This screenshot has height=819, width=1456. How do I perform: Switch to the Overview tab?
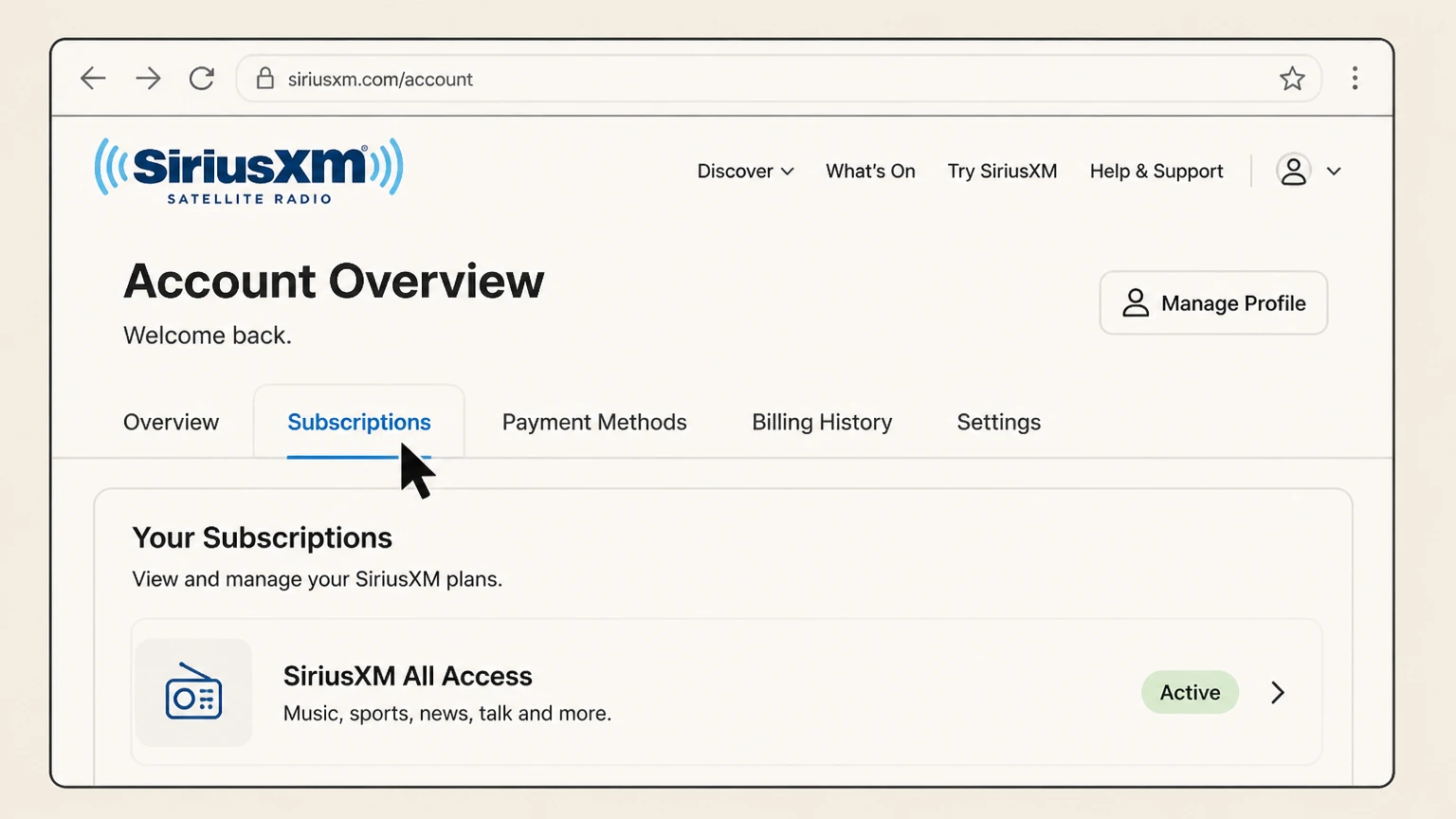[171, 422]
